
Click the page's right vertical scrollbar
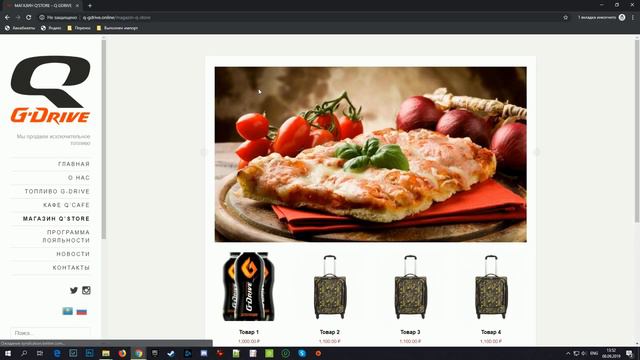(637, 131)
